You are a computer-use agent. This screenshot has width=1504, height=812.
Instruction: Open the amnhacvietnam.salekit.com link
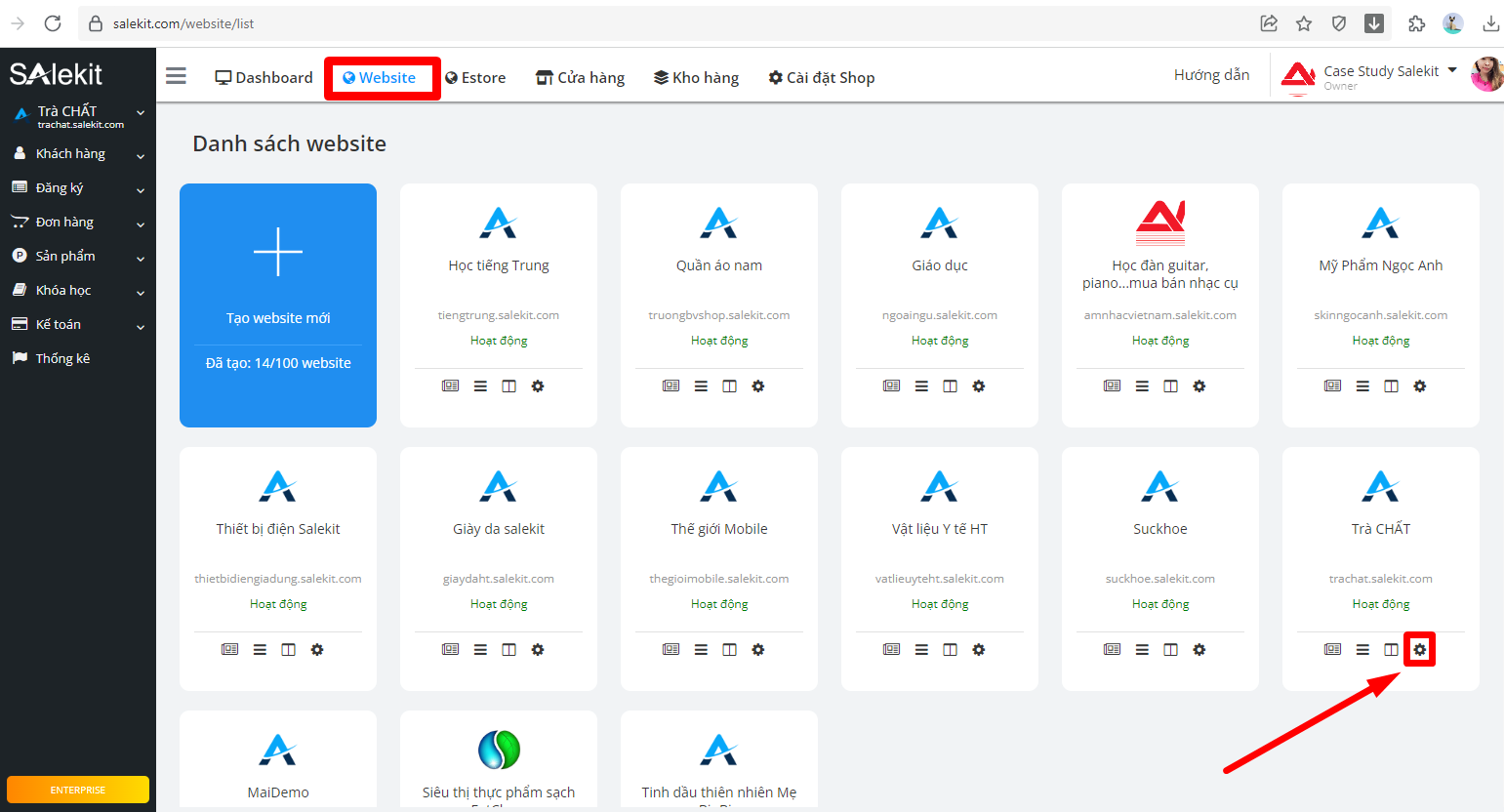[1160, 315]
